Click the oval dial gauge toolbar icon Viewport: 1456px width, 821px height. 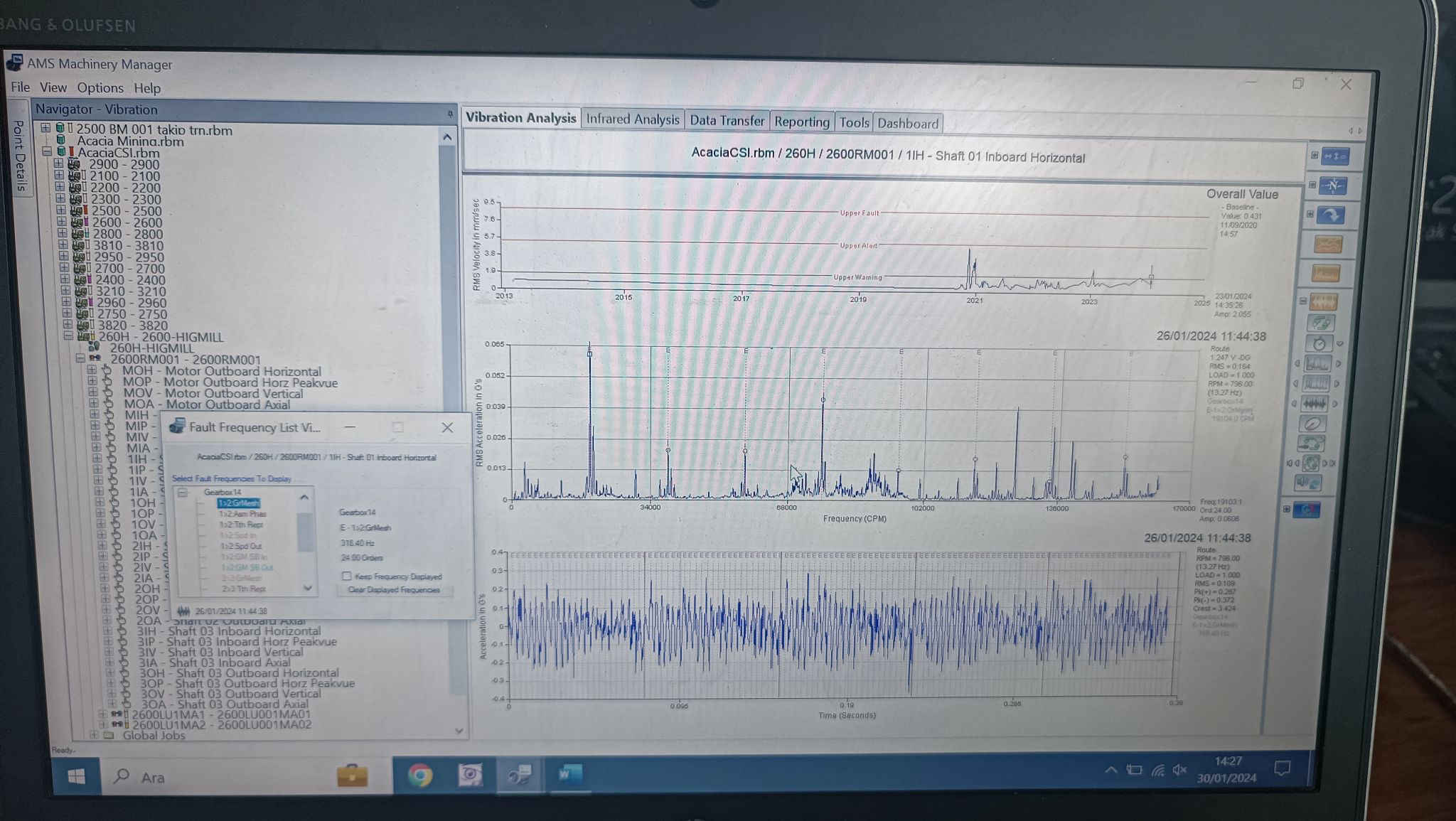coord(1312,424)
